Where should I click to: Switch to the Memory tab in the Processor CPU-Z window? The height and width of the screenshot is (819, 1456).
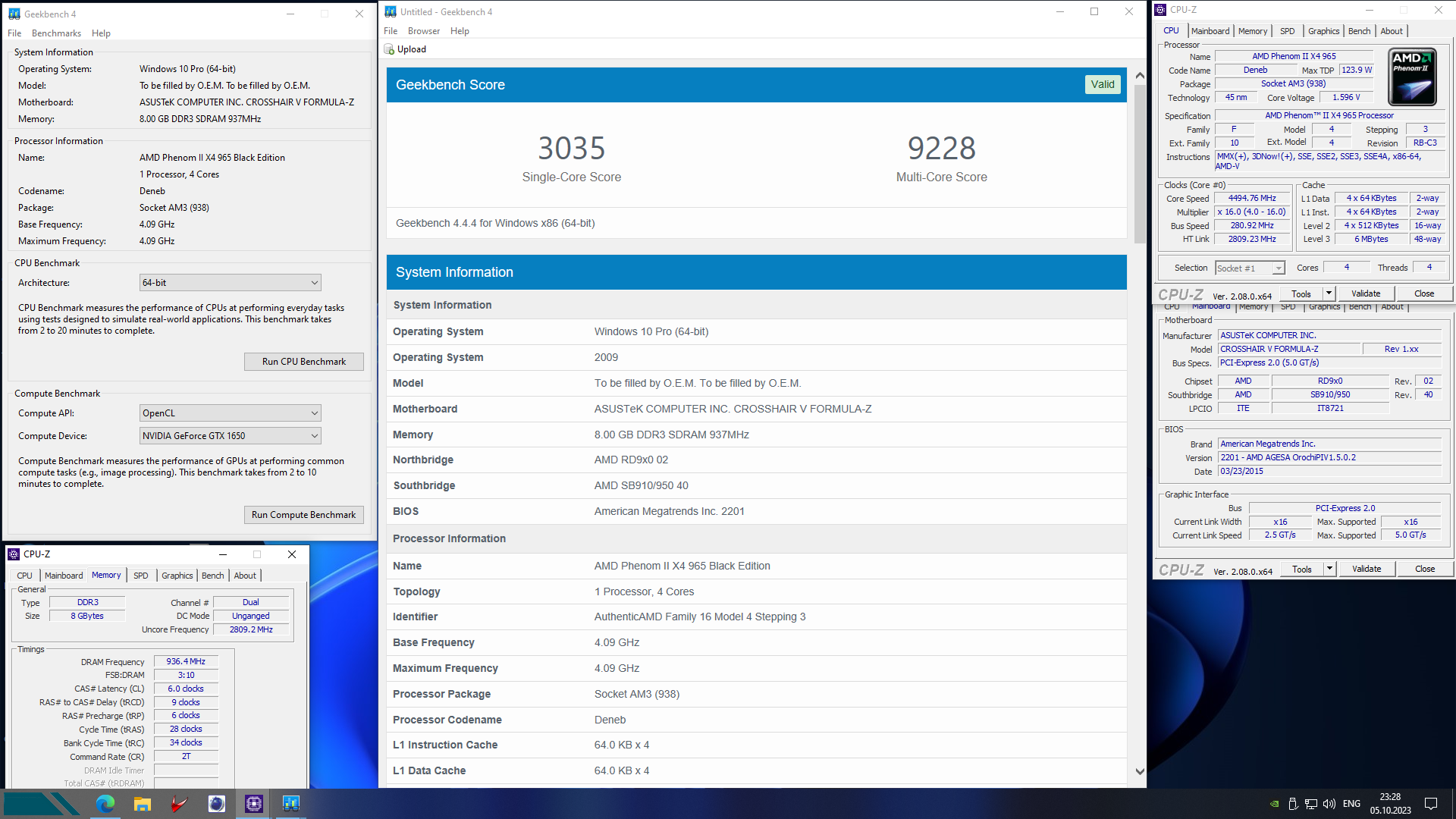pos(1253,31)
